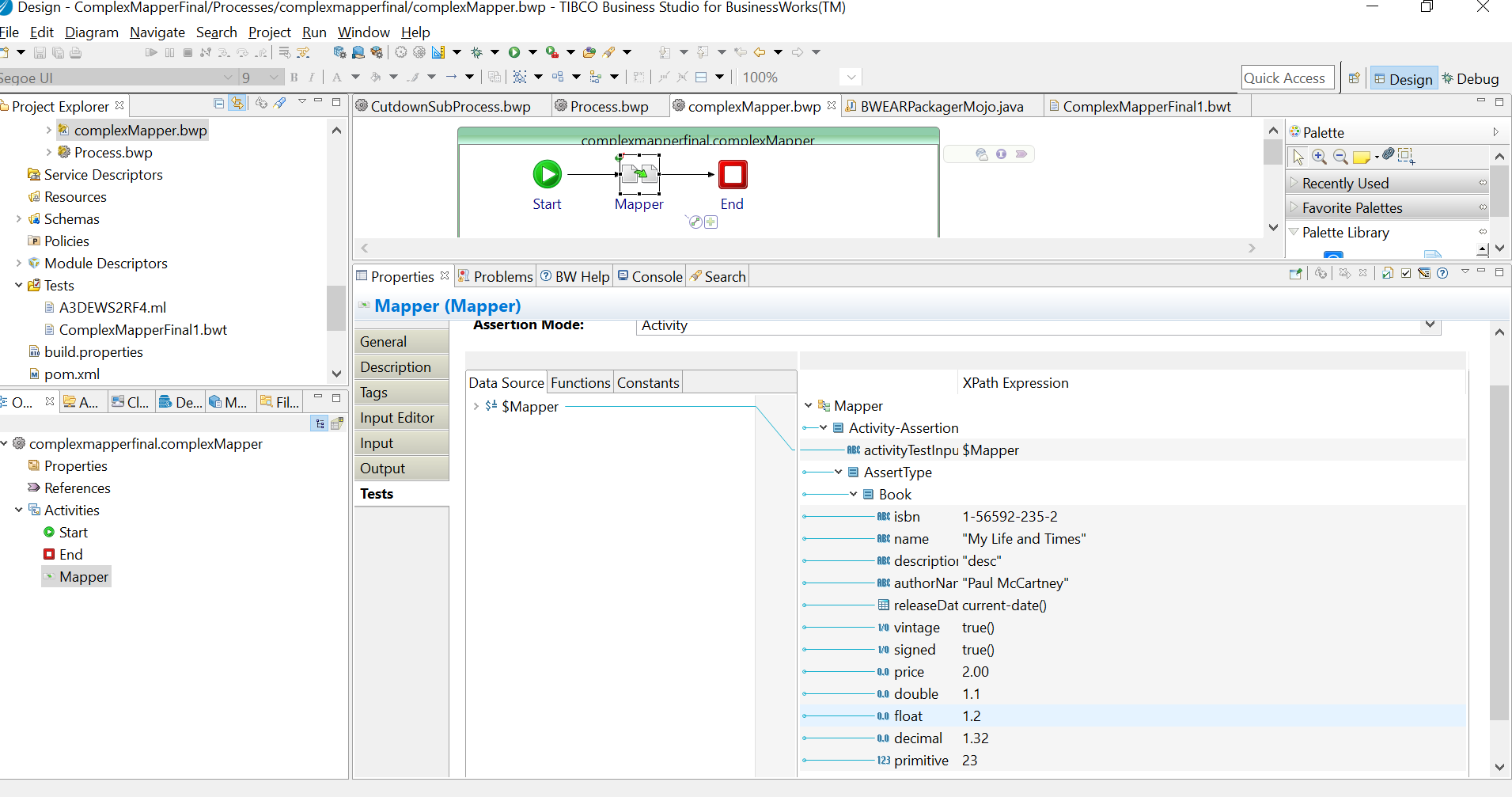Choose the palette Select arrow tool
The height and width of the screenshot is (797, 1512).
pyautogui.click(x=1298, y=157)
